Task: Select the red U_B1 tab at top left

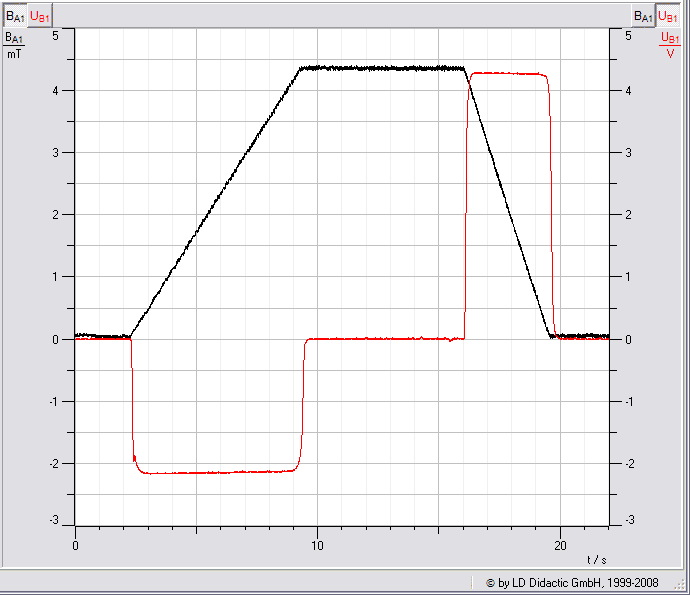Action: tap(39, 15)
